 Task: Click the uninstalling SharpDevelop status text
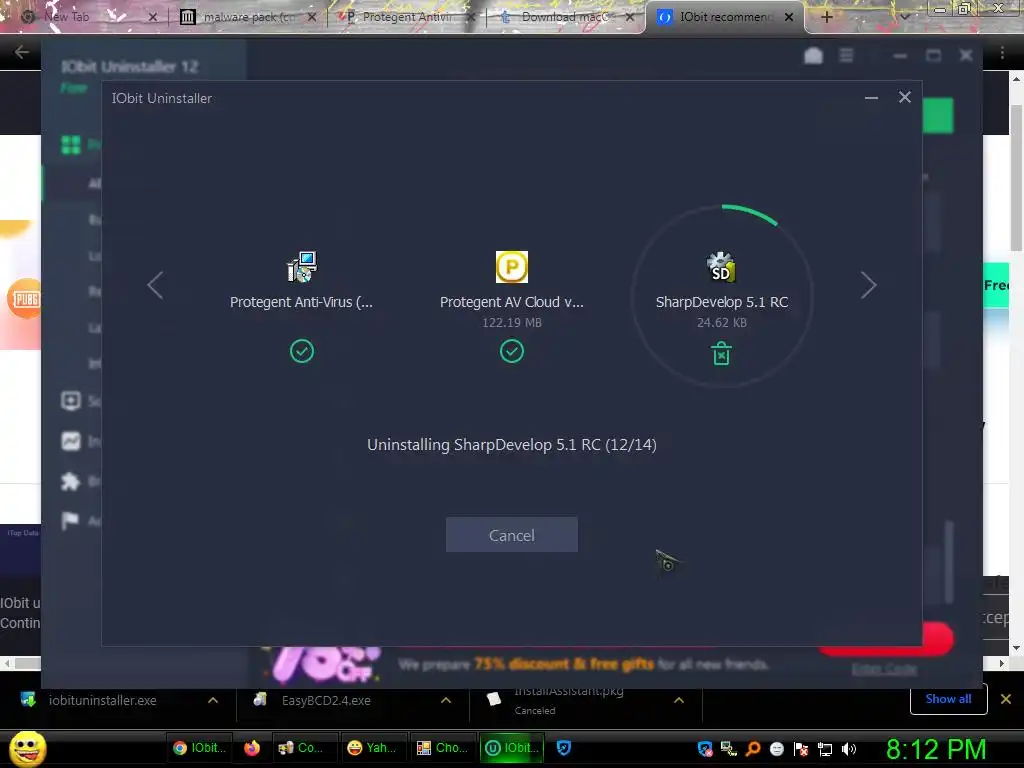click(x=511, y=445)
